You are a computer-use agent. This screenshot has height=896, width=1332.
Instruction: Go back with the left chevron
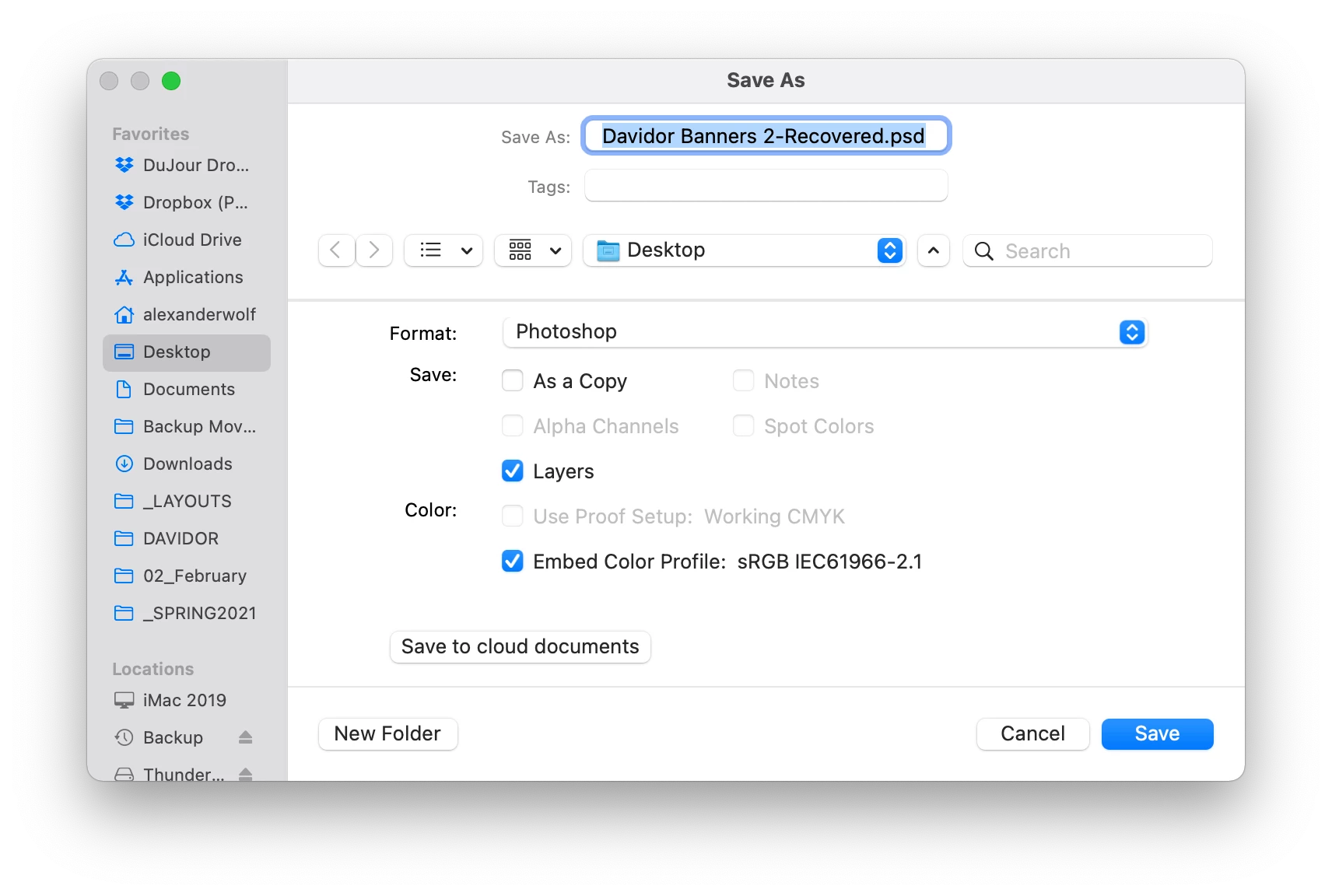click(x=336, y=250)
